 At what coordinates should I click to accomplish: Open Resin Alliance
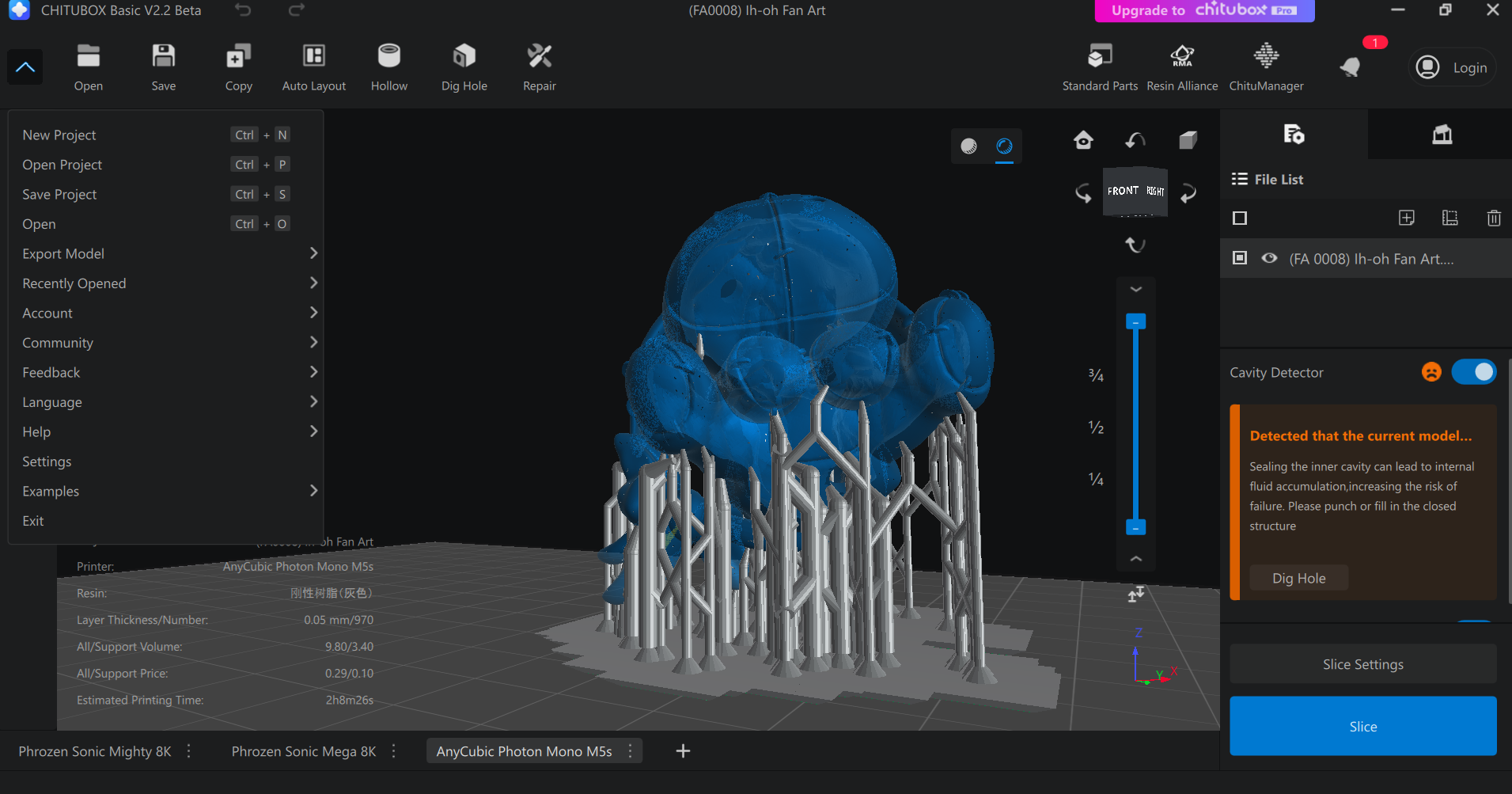[1182, 66]
